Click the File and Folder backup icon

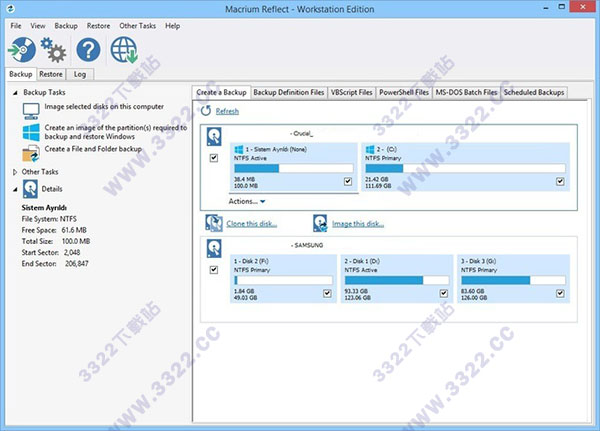click(x=31, y=153)
